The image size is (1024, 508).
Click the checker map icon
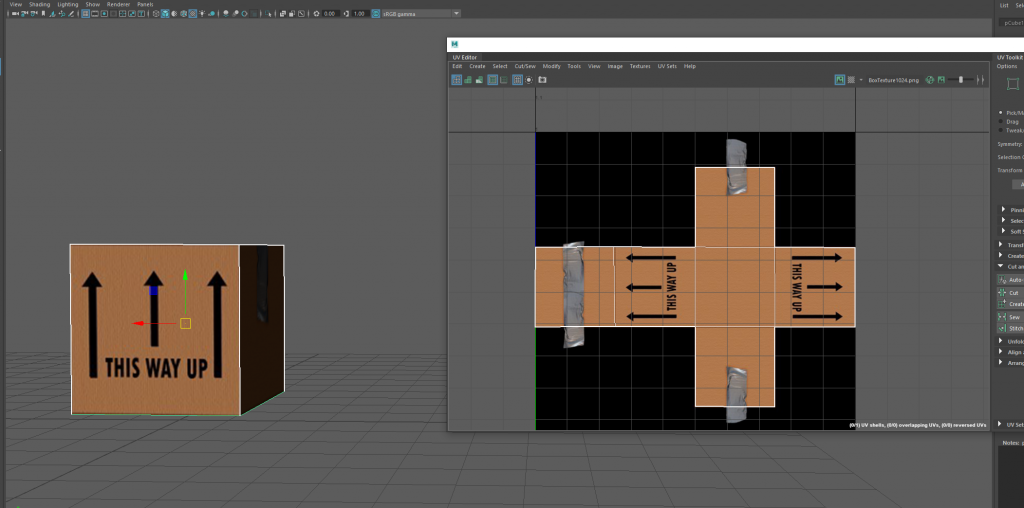pos(851,79)
